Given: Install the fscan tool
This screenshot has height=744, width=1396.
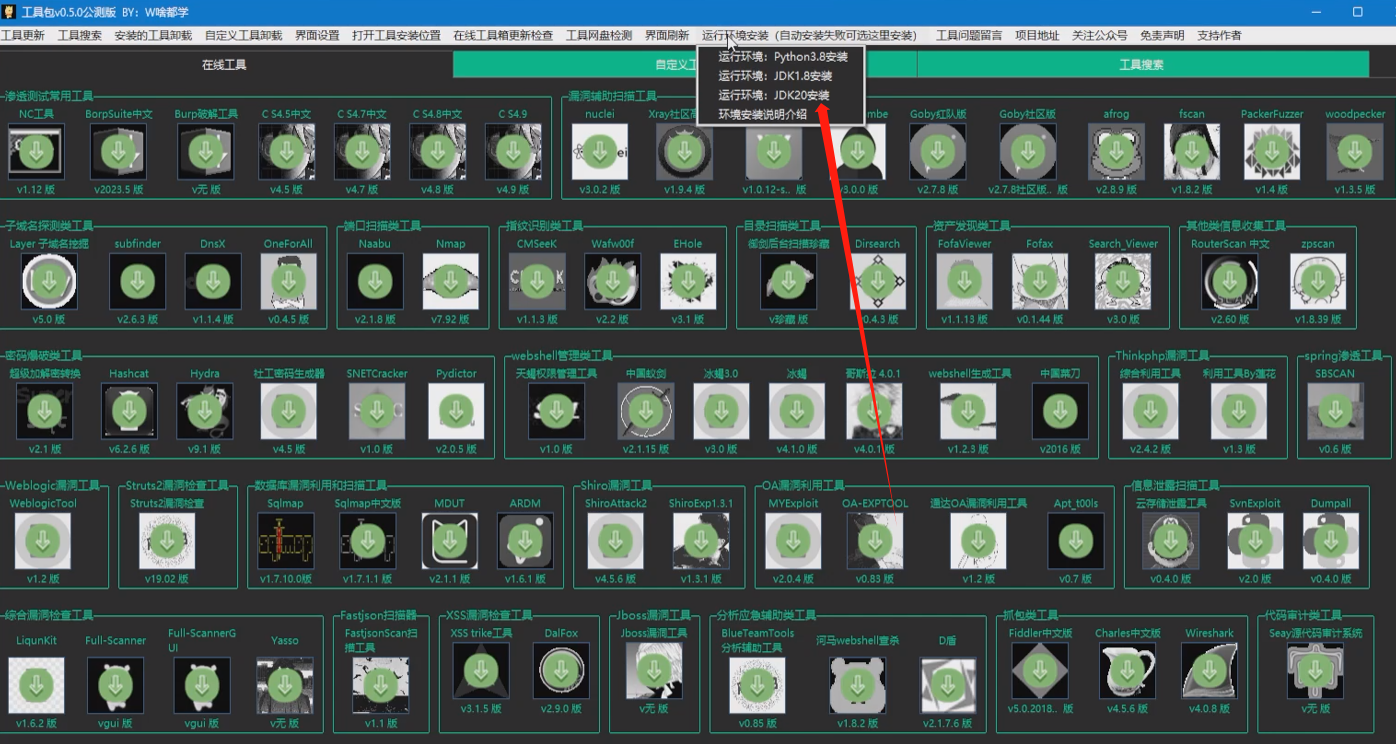Looking at the screenshot, I should click(x=1191, y=152).
